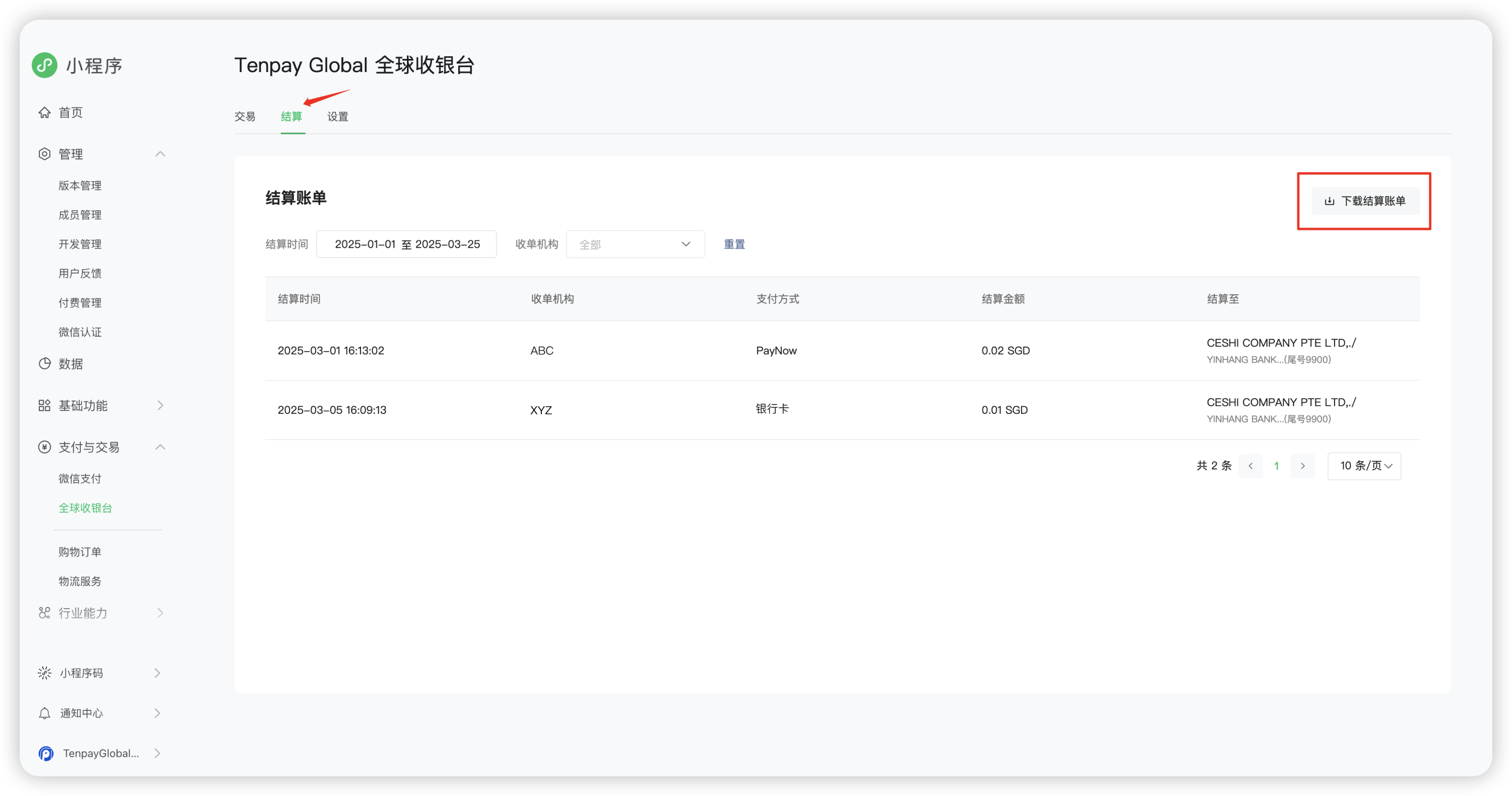Open 物流服务 menu item
The image size is (1512, 796).
coord(80,582)
